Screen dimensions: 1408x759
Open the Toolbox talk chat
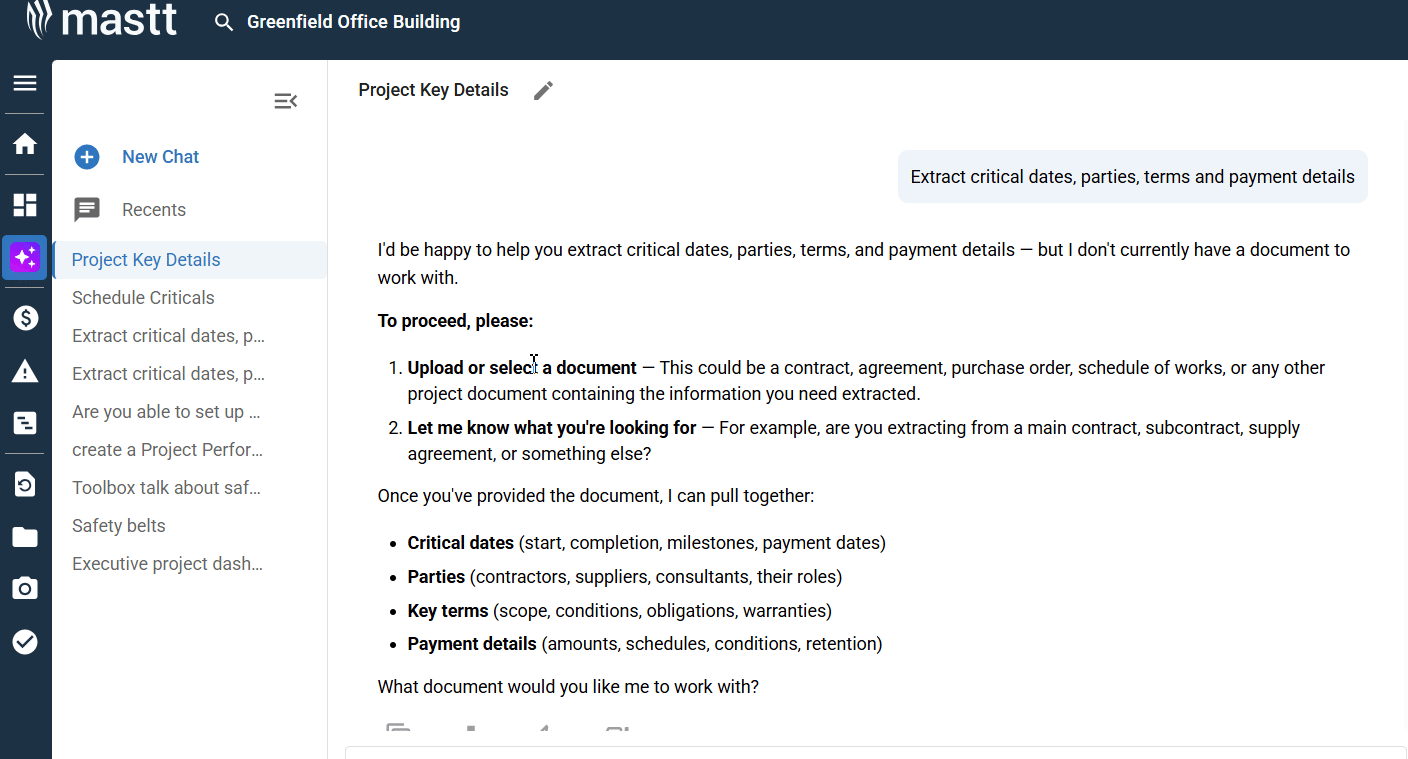166,488
